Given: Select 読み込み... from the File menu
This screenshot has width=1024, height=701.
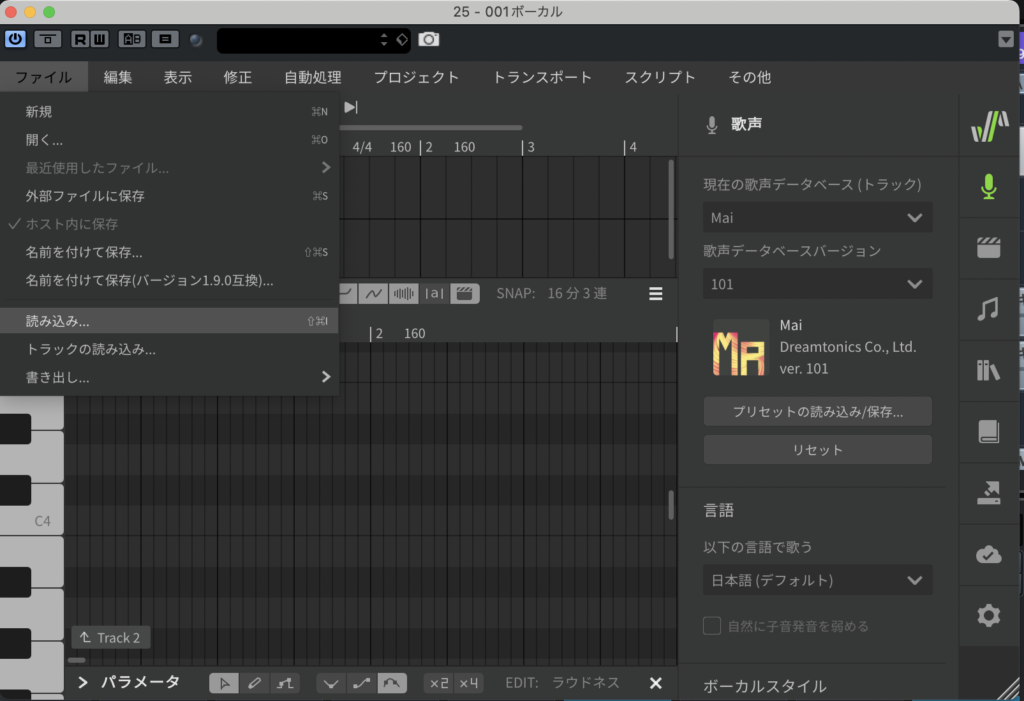Looking at the screenshot, I should pos(58,321).
